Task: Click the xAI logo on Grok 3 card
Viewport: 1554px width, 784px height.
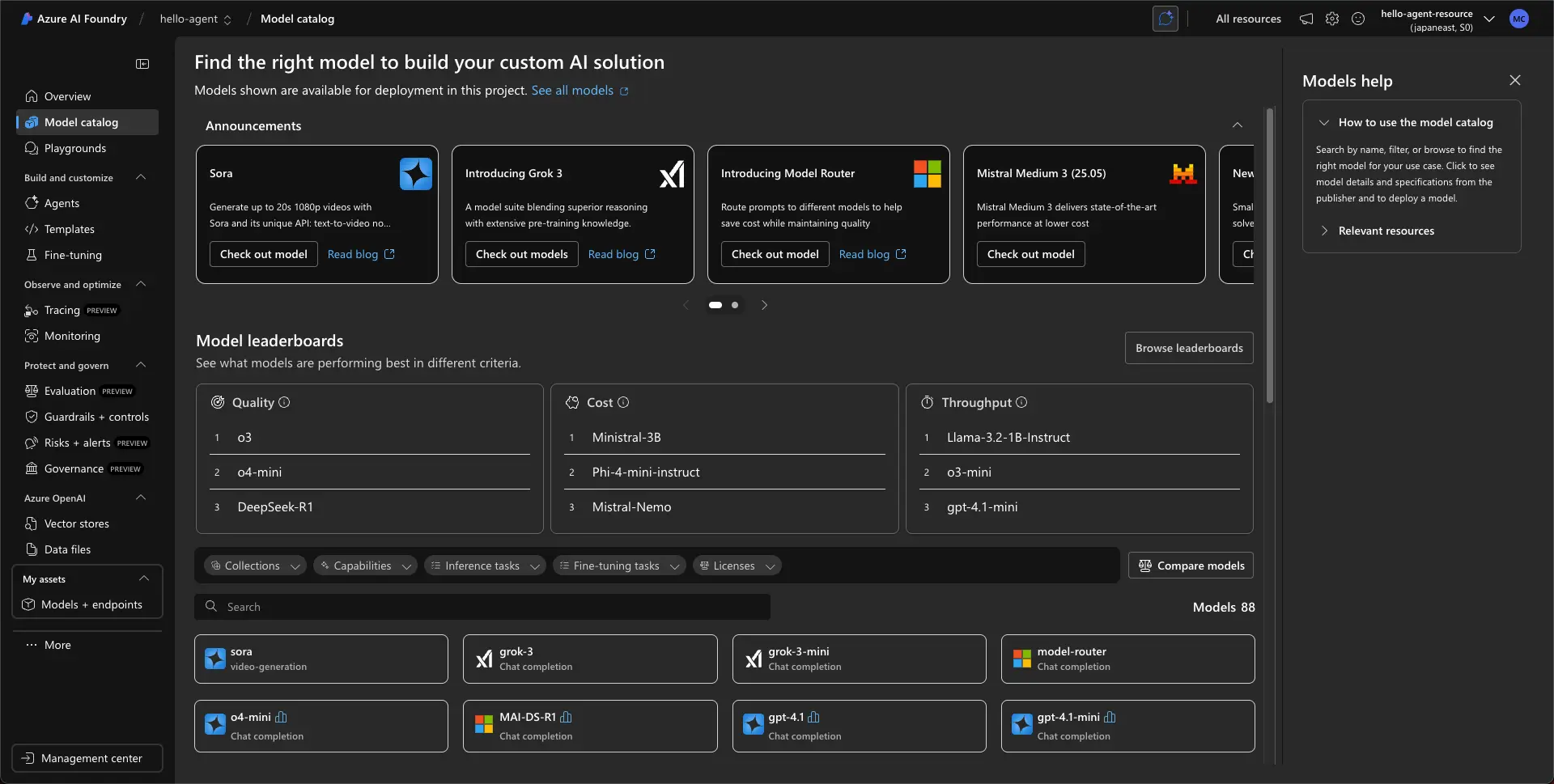Action: coord(672,174)
